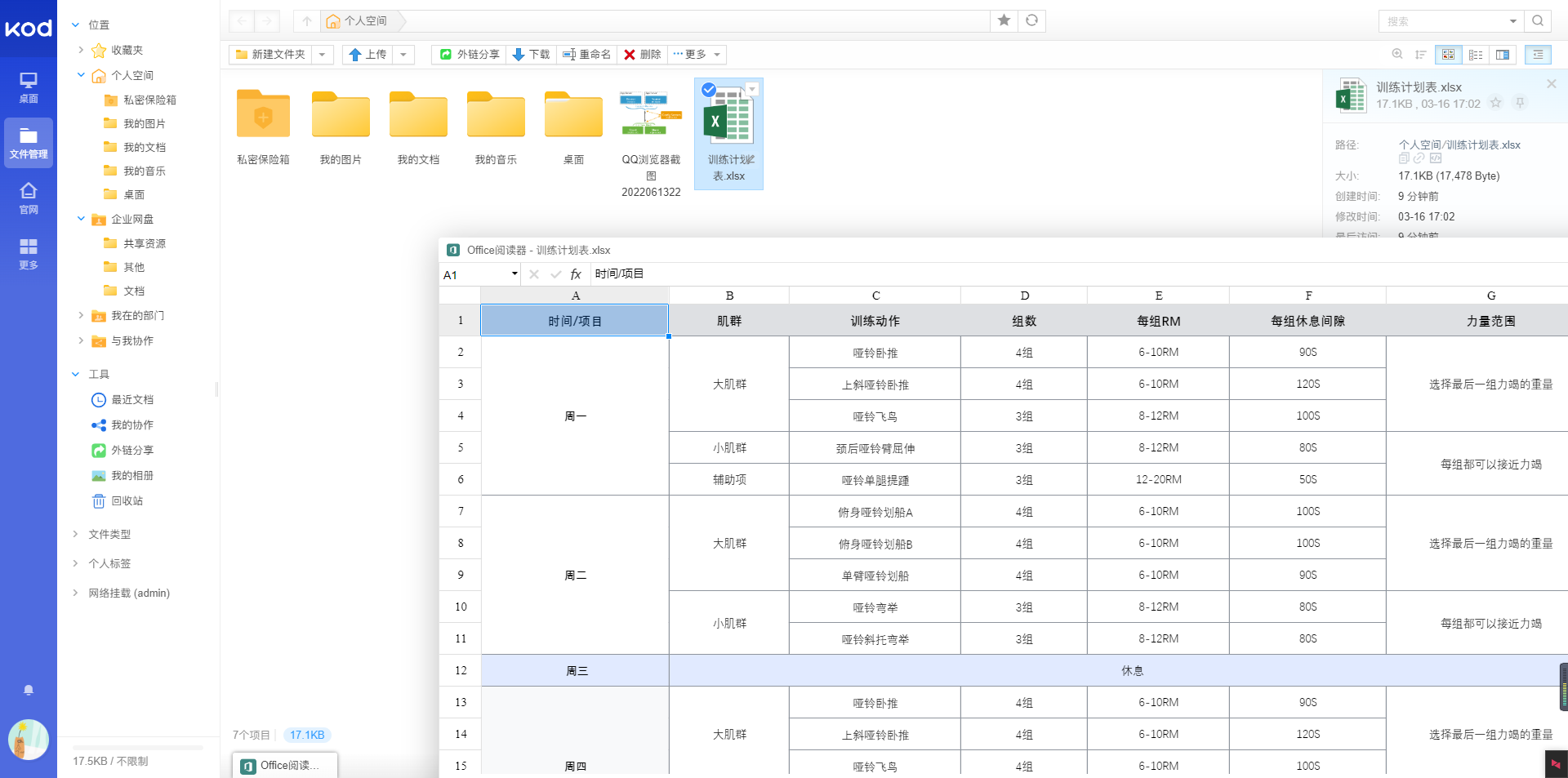
Task: Open the user avatar at bottom left
Action: point(29,740)
